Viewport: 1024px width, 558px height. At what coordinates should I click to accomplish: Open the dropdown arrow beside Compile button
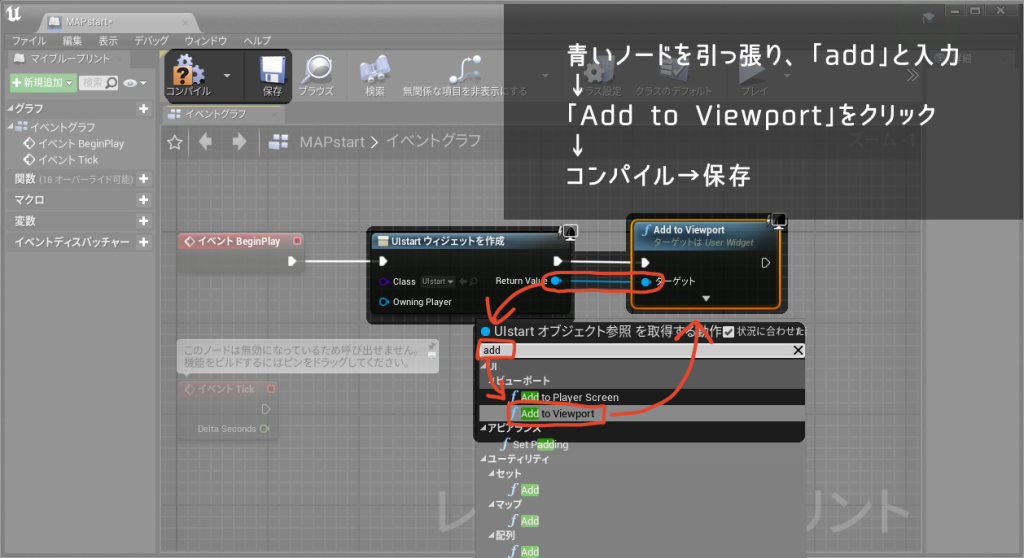228,75
